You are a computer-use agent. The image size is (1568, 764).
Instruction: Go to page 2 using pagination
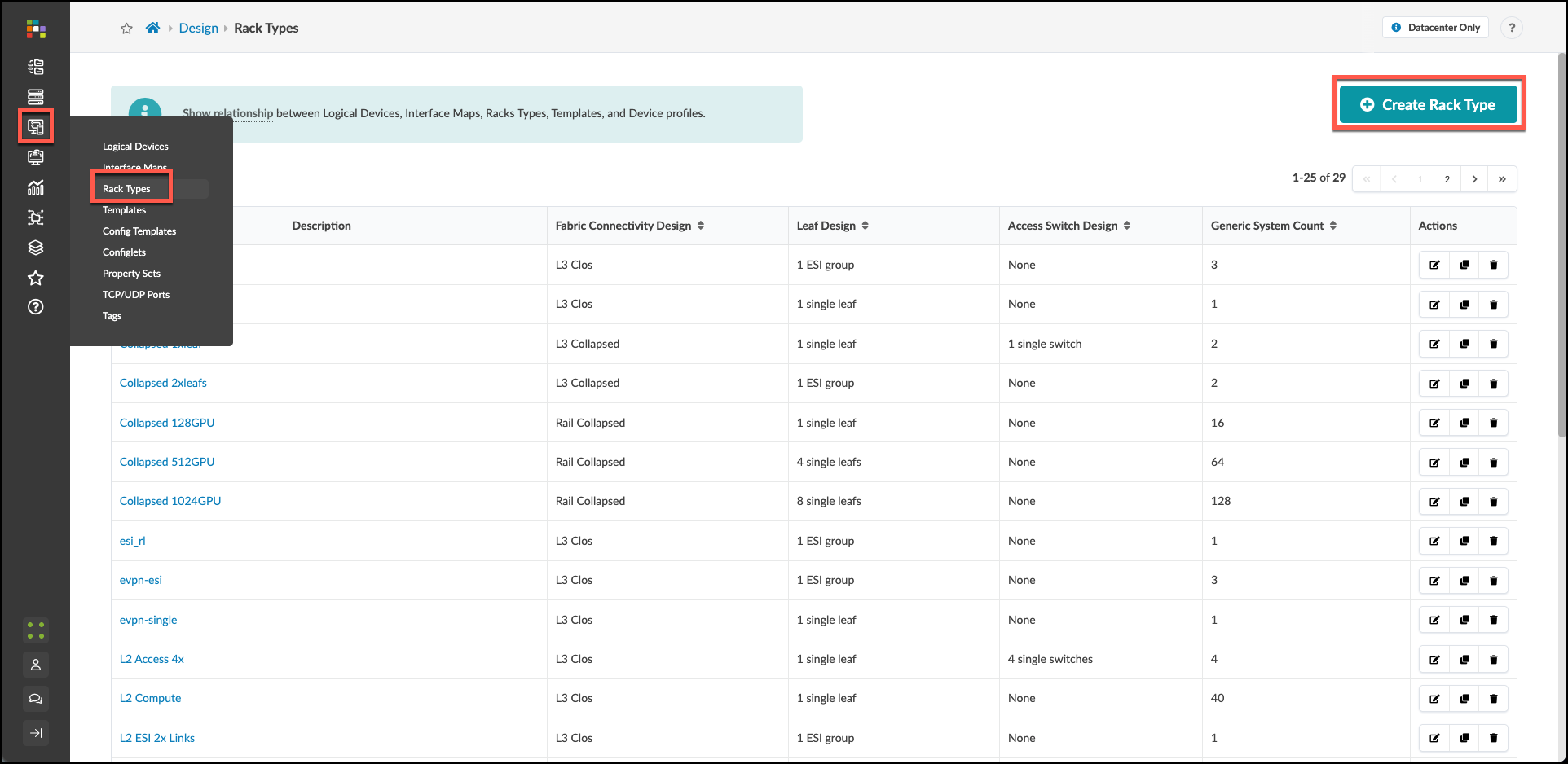pyautogui.click(x=1447, y=178)
